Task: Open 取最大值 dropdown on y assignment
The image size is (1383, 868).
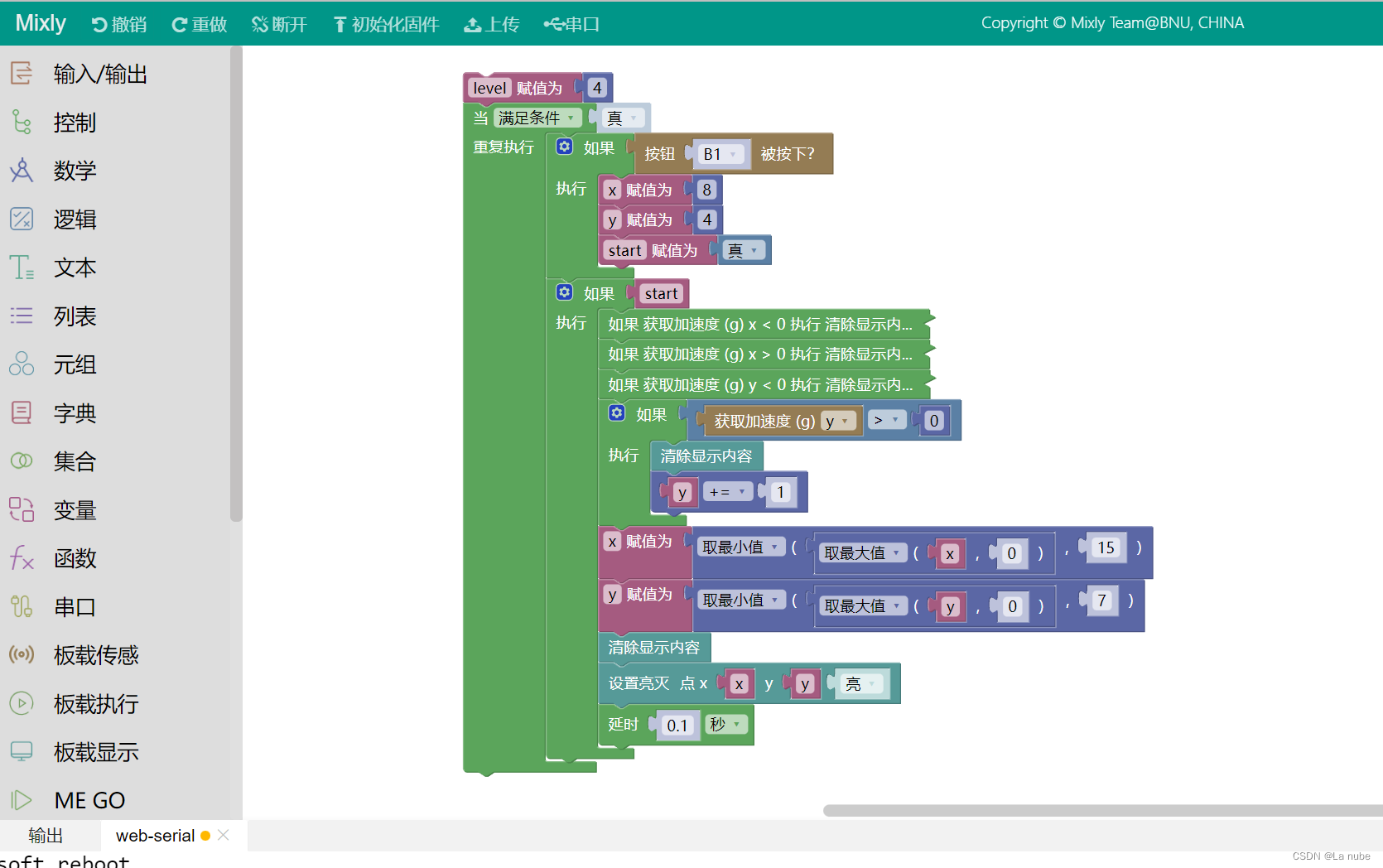Action: pyautogui.click(x=863, y=606)
